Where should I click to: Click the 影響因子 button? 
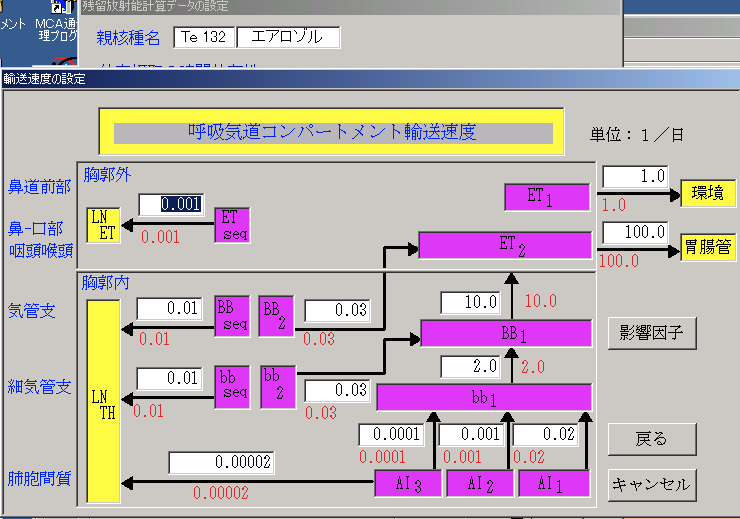[x=651, y=332]
